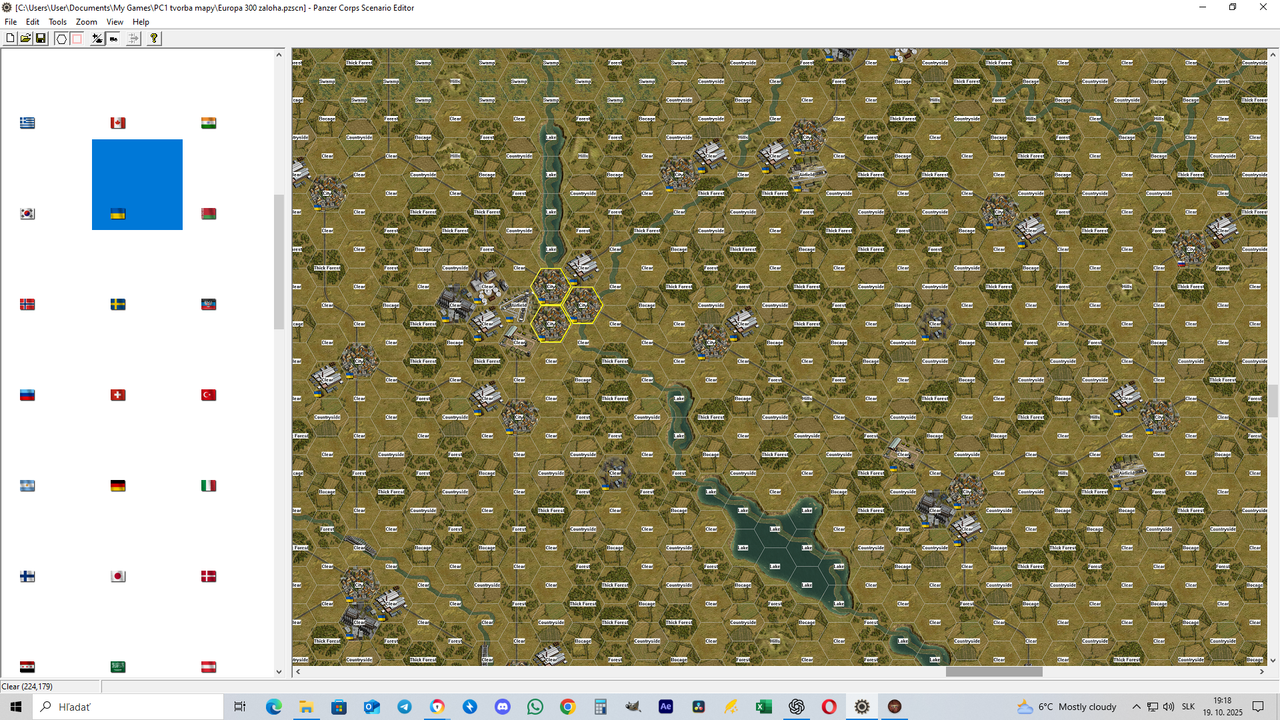Select the pink square tool in toolbar
The height and width of the screenshot is (720, 1280).
pos(77,38)
